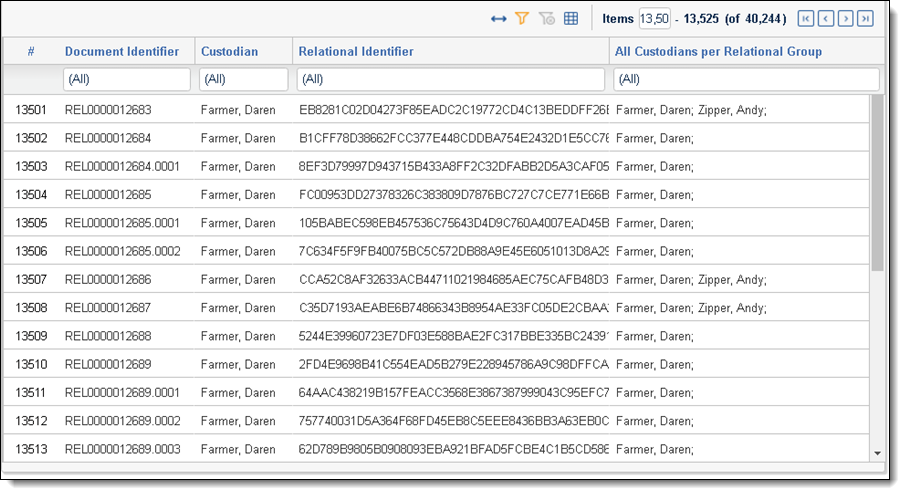Open the grid column selector icon
Viewport: 905px width, 495px height.
[x=571, y=19]
